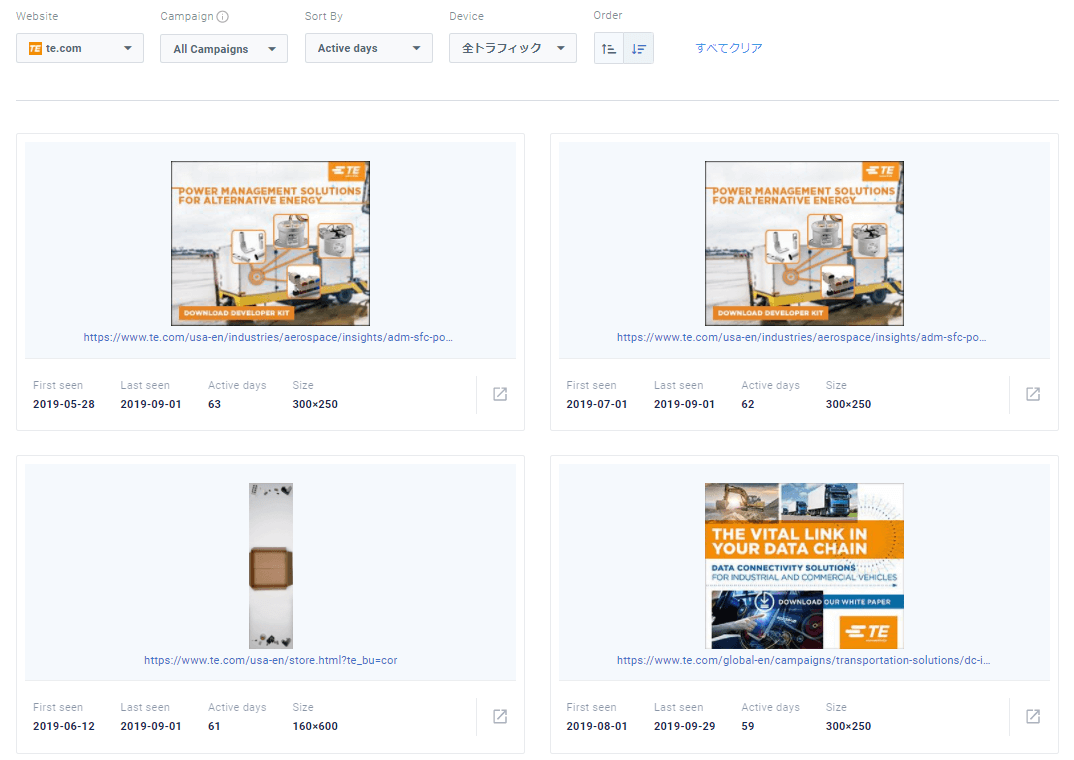
Task: Open the Website dropdown showing te.com
Action: 80,48
